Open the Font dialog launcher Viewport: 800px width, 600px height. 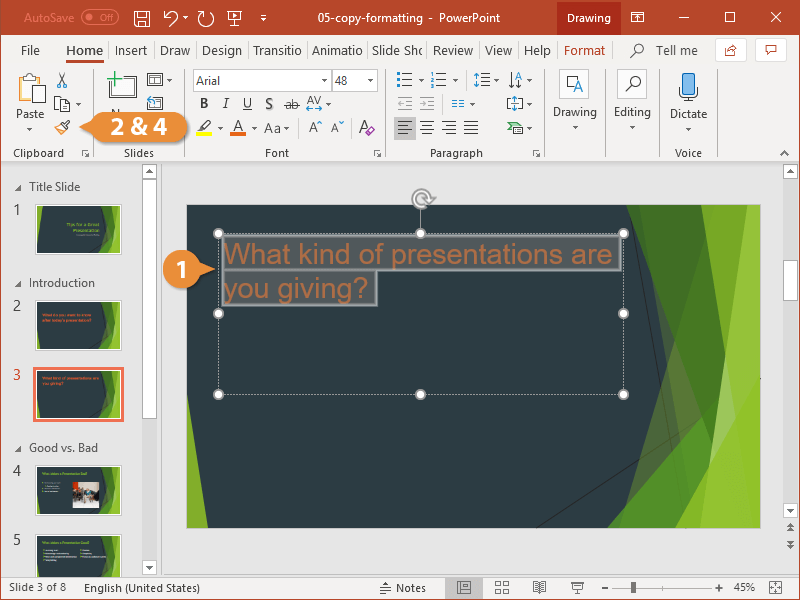[x=377, y=152]
